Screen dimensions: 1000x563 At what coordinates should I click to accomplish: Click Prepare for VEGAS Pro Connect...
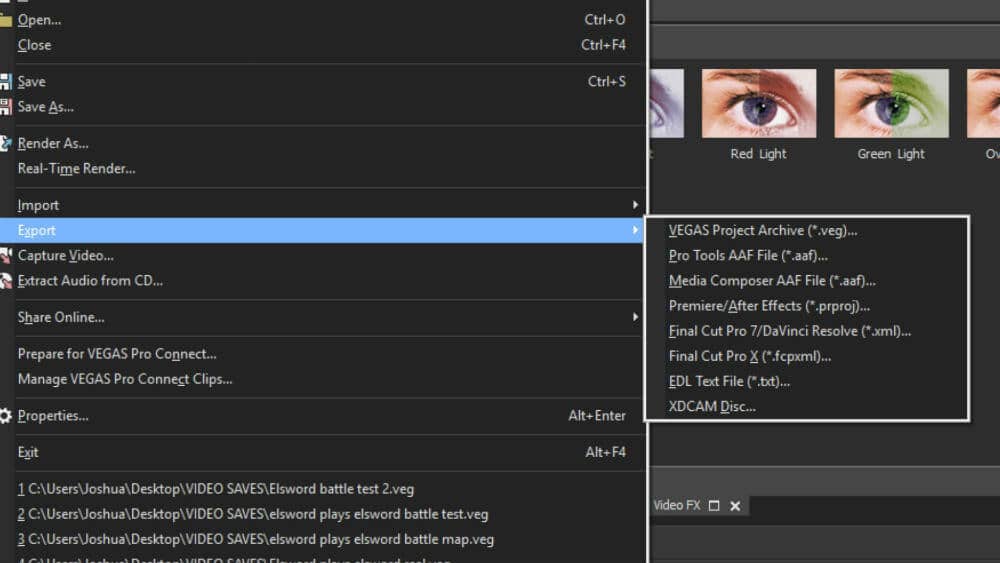(x=321, y=354)
